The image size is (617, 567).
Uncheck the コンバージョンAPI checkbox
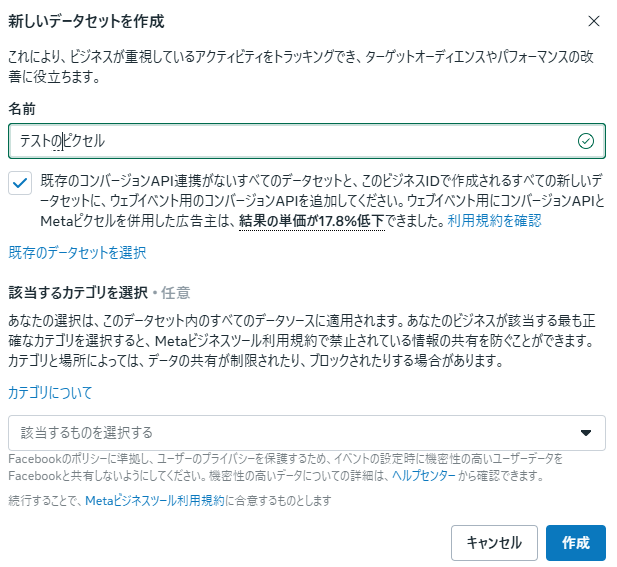(20, 183)
